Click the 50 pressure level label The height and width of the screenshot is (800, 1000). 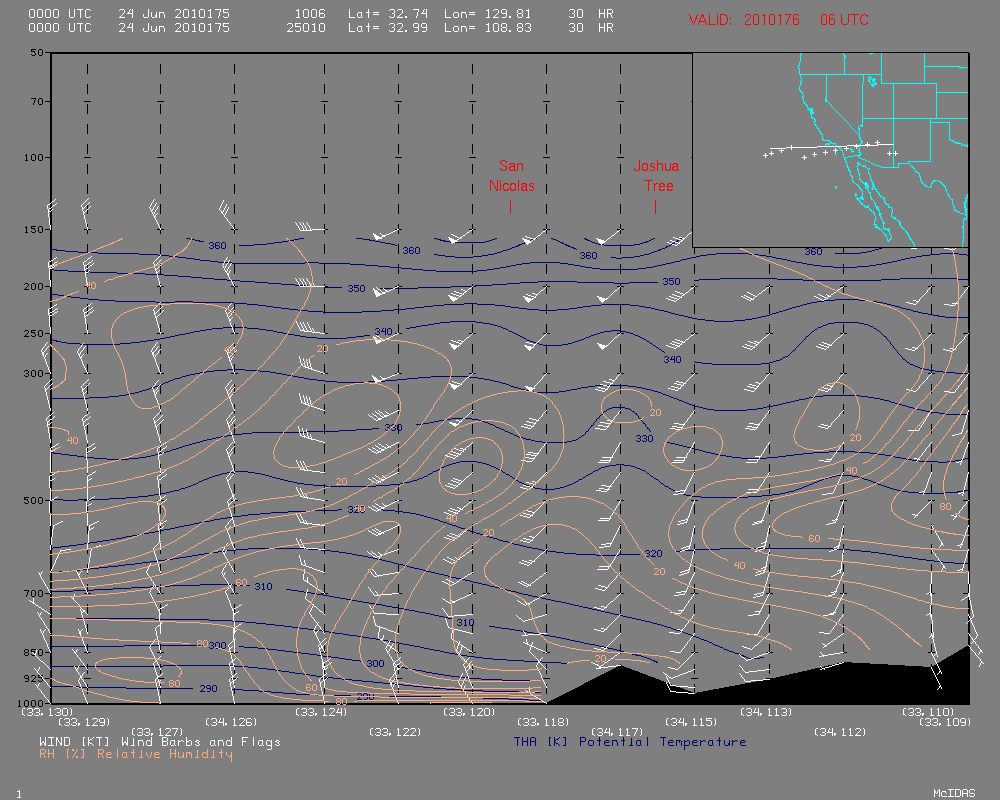click(x=37, y=53)
